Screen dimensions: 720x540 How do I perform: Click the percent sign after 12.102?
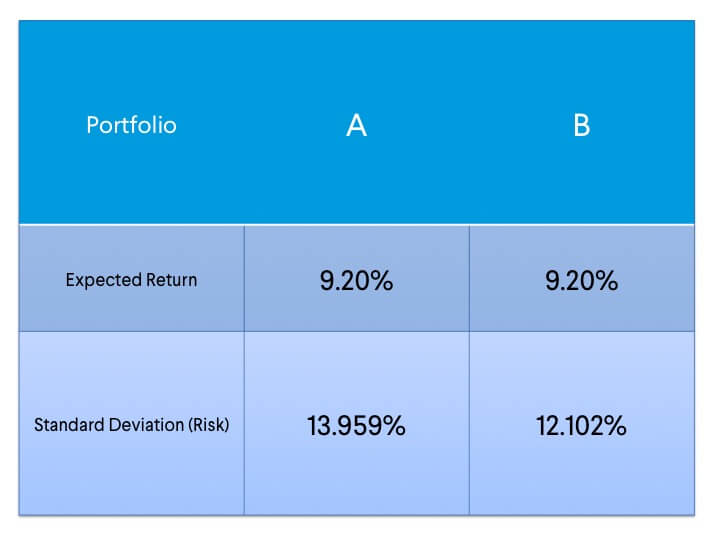(x=616, y=425)
